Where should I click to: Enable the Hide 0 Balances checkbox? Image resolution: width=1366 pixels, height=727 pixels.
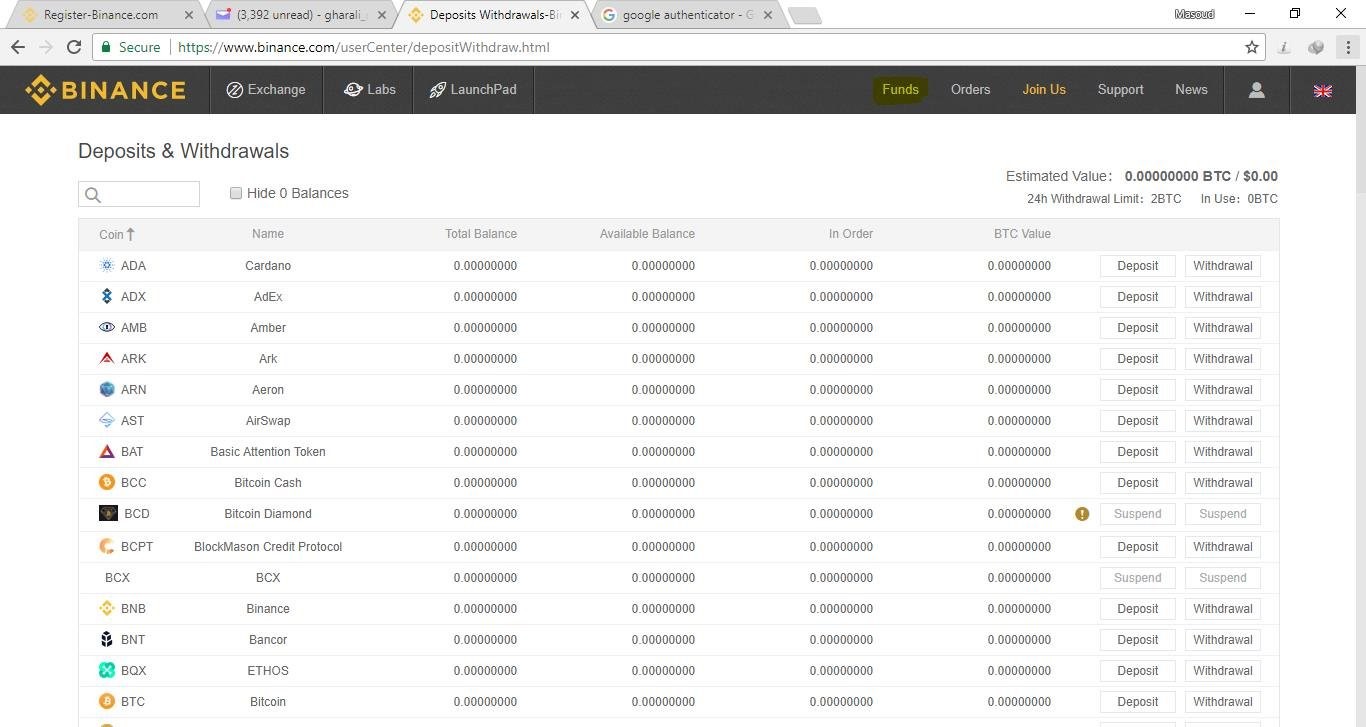(236, 193)
